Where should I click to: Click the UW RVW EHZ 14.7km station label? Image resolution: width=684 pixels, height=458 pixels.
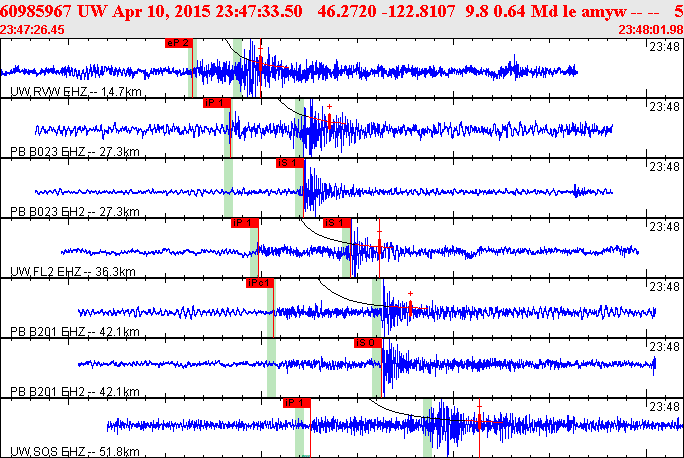point(76,92)
